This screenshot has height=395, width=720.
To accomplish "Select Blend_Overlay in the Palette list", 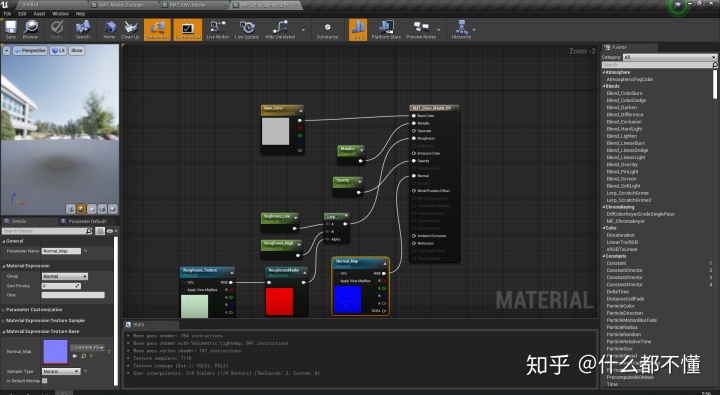I will click(x=622, y=164).
